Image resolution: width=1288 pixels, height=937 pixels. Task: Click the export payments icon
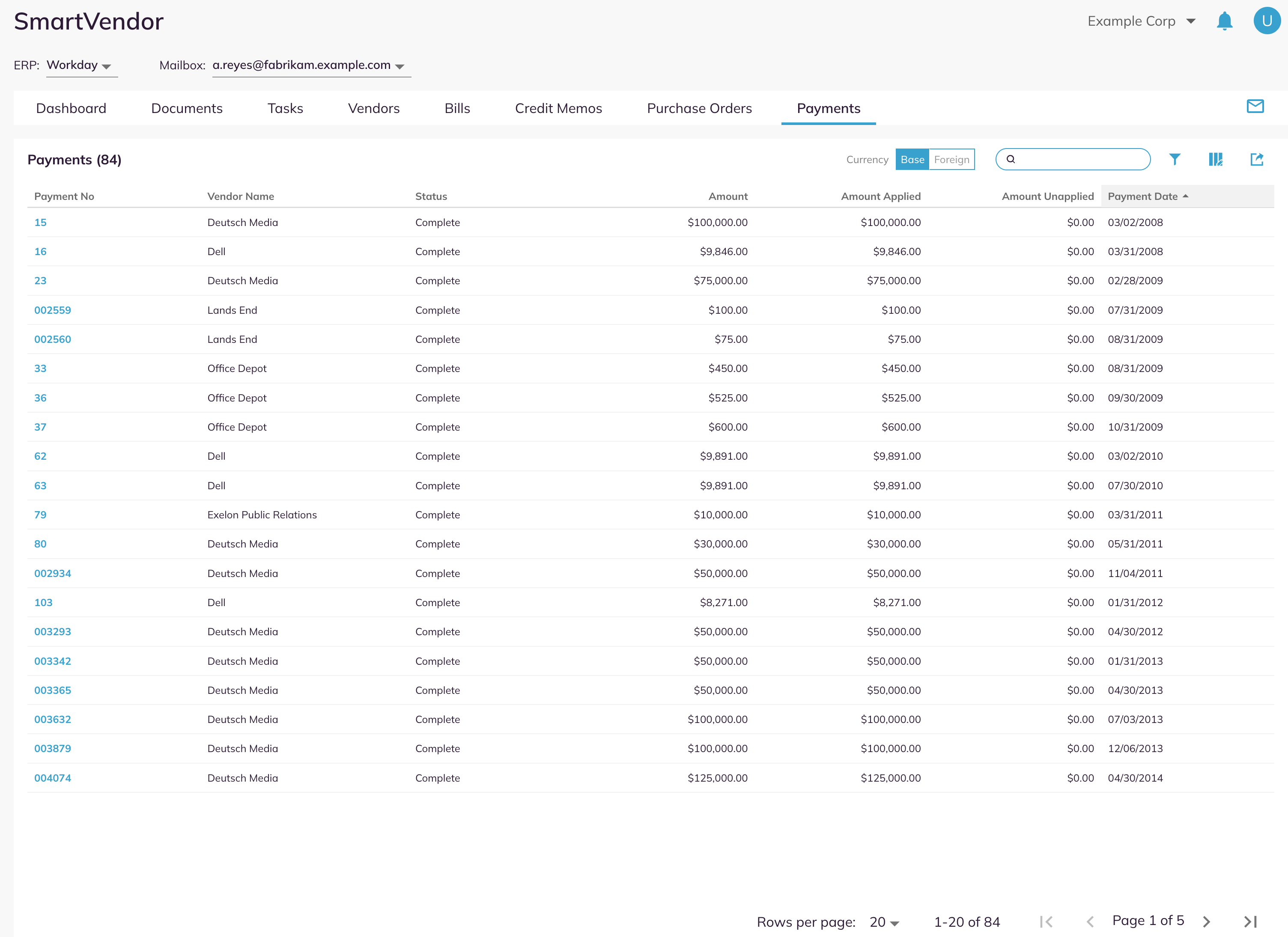point(1257,160)
